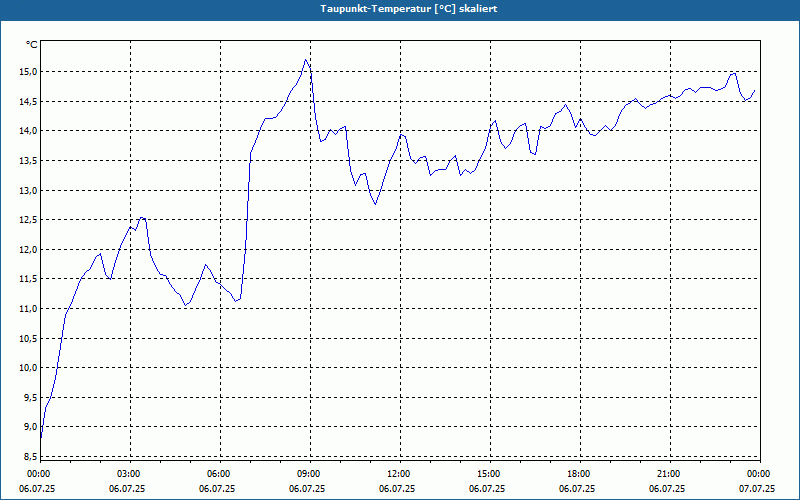This screenshot has height=500, width=800.
Task: Click the 8,5 y-axis label
Action: [x=31, y=457]
